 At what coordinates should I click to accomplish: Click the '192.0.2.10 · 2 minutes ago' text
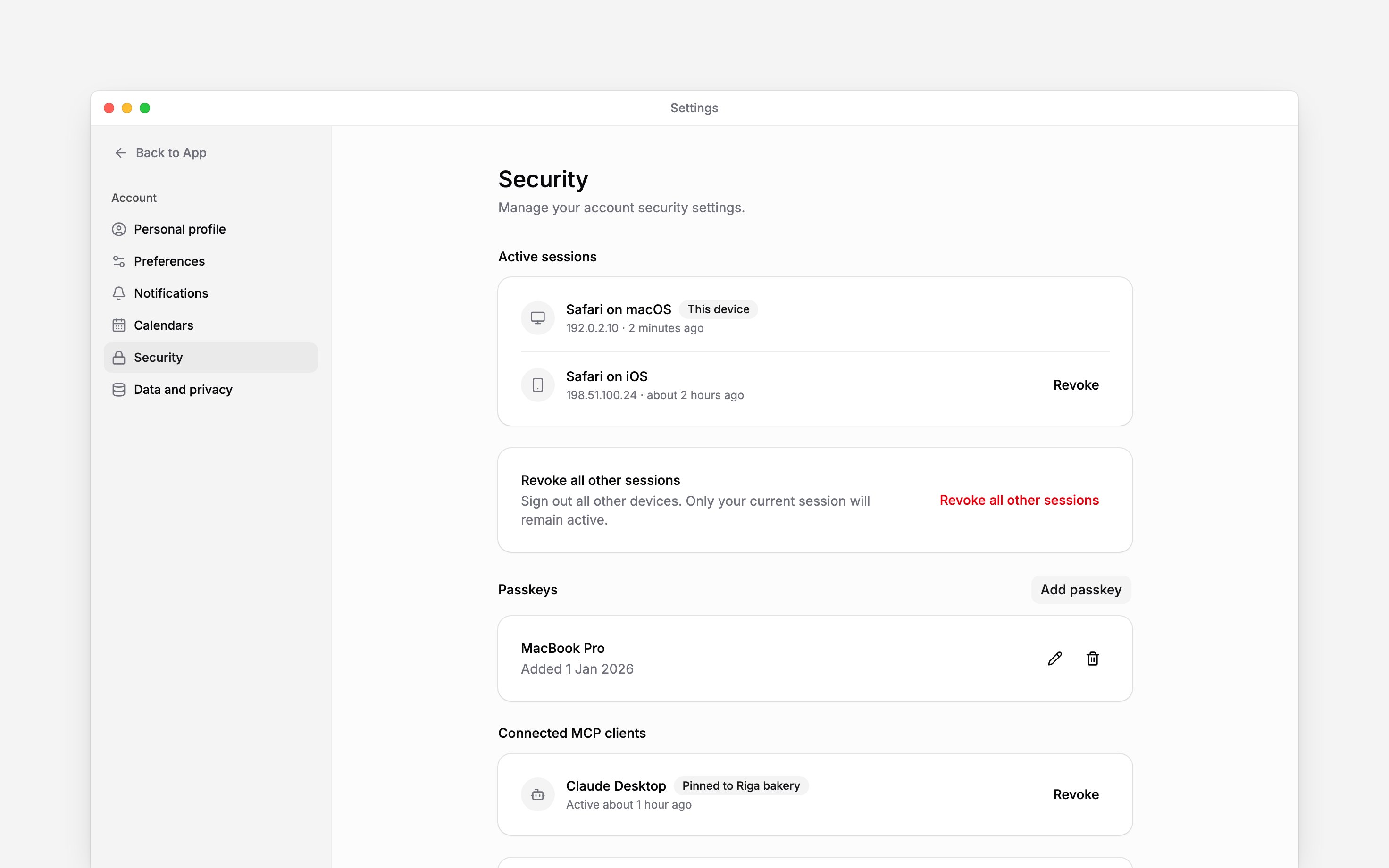pyautogui.click(x=635, y=328)
